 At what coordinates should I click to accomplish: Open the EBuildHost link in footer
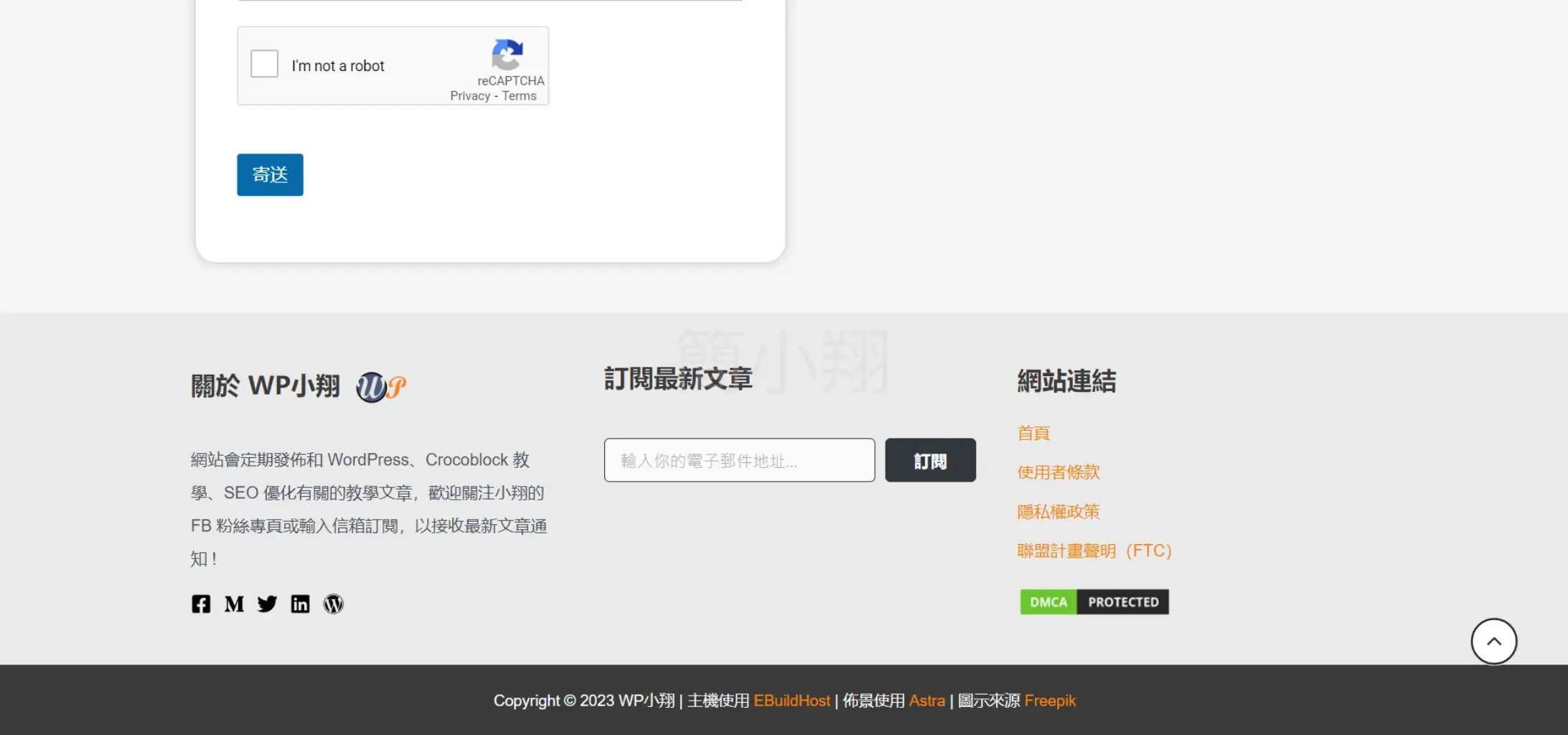tap(792, 701)
